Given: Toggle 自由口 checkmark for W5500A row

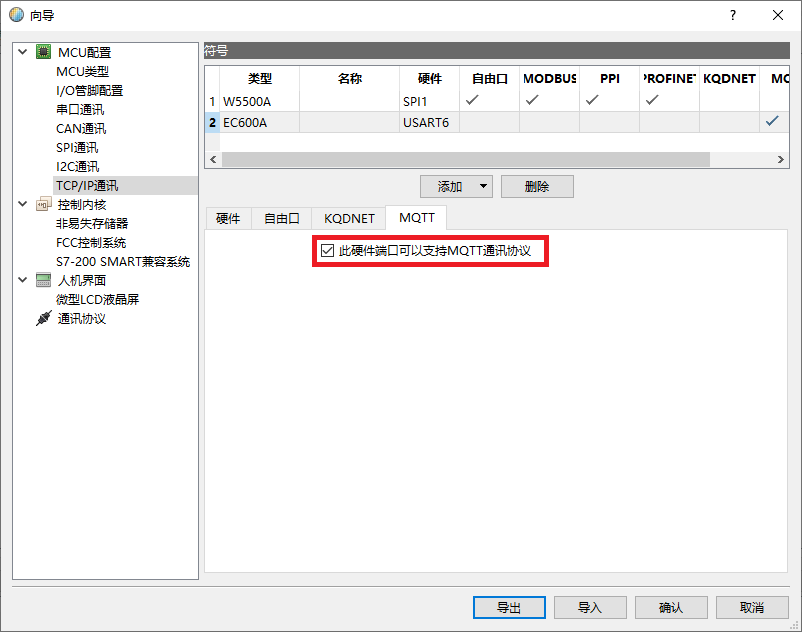Looking at the screenshot, I should tap(472, 100).
